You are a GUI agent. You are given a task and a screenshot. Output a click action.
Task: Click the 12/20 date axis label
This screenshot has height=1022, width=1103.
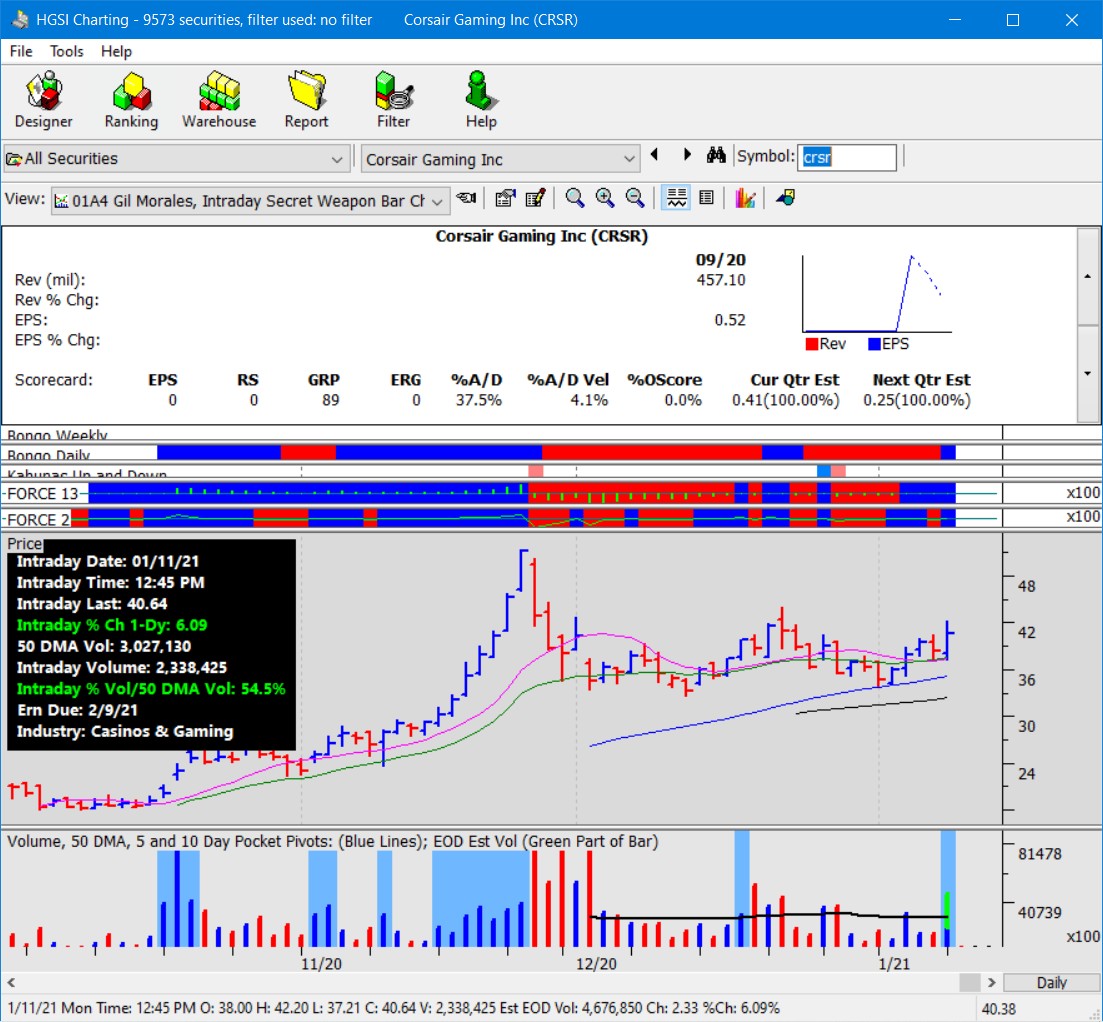pos(596,964)
